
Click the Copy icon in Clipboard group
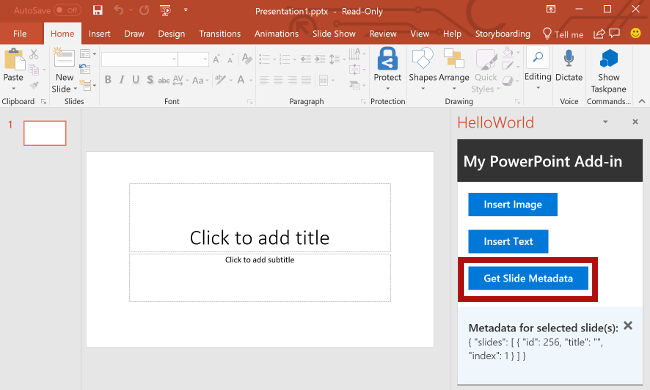[x=34, y=70]
